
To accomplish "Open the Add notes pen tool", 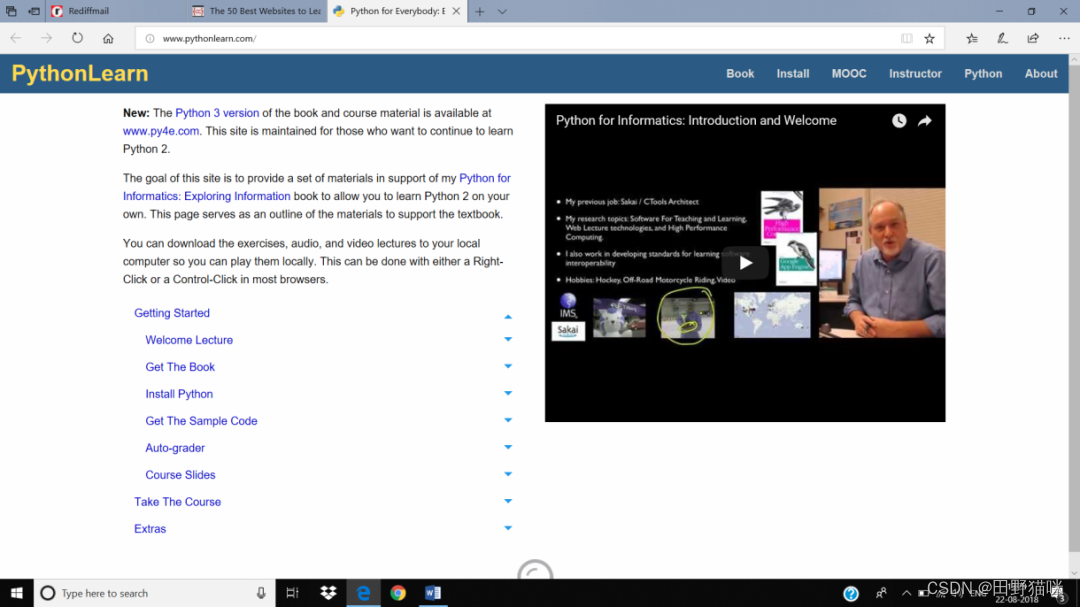I will (x=1002, y=39).
